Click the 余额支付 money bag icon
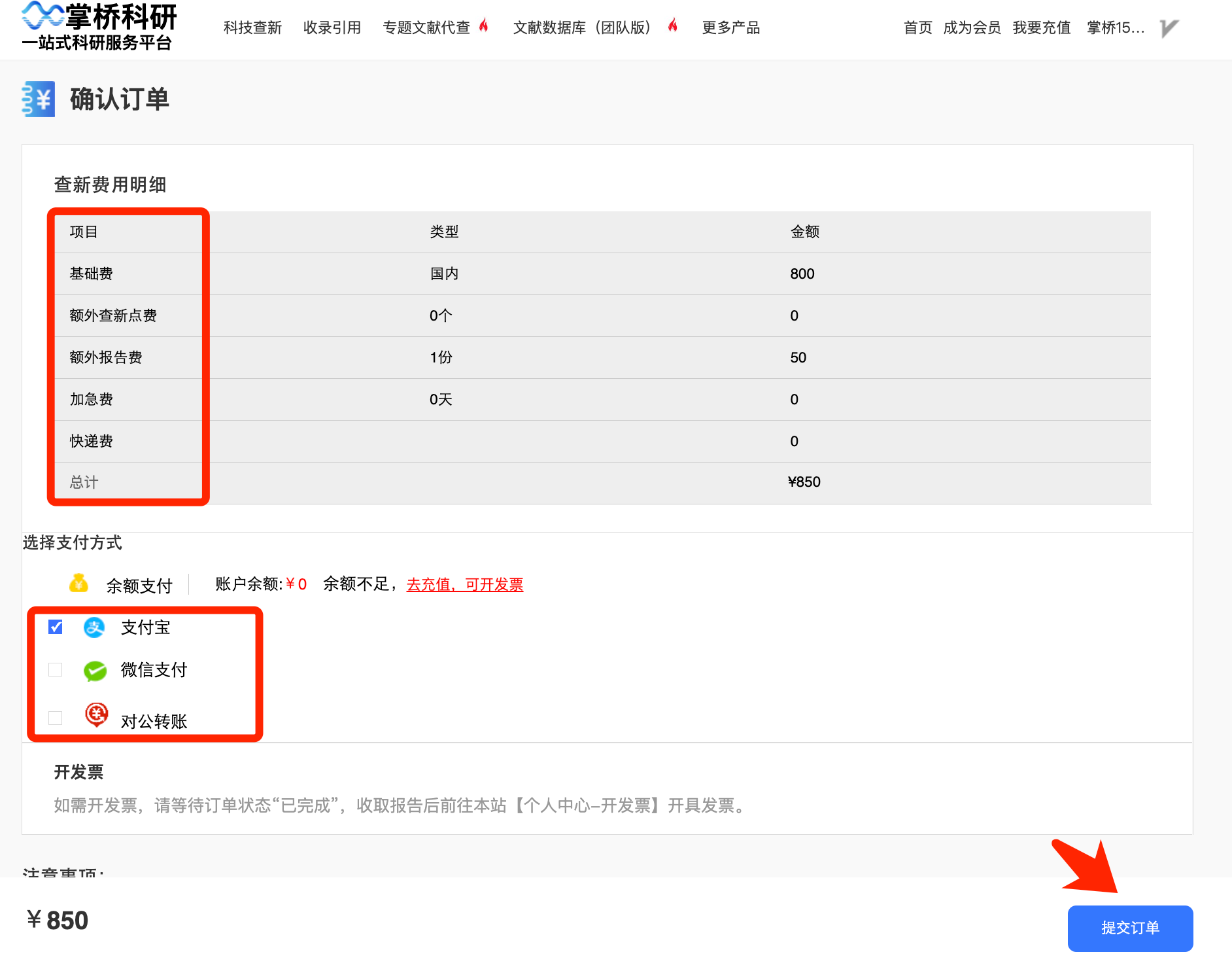1232x967 pixels. click(78, 583)
